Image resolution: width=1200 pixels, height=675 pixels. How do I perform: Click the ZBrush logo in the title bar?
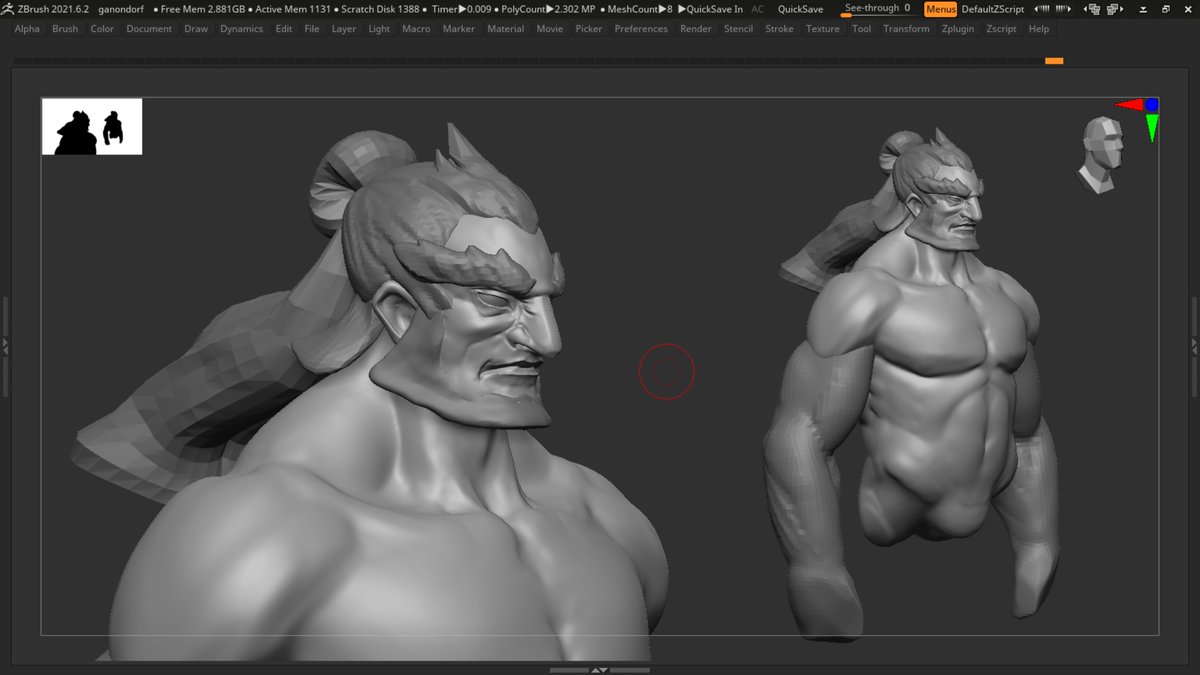(7, 8)
